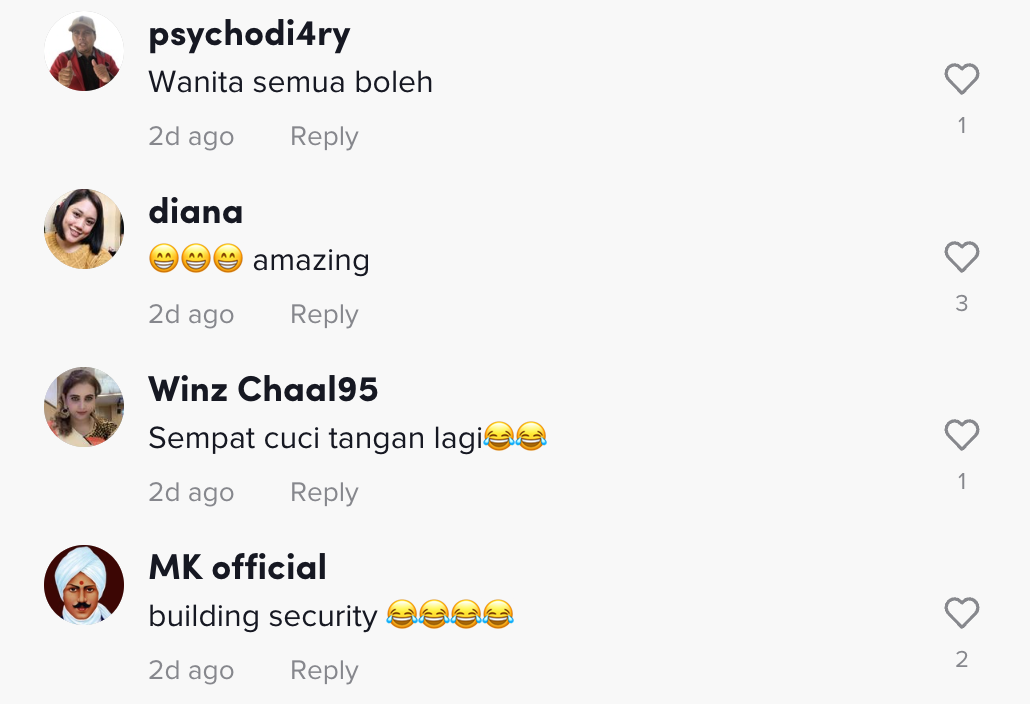This screenshot has width=1030, height=704.
Task: Open the psychodi4ry username
Action: click(250, 35)
